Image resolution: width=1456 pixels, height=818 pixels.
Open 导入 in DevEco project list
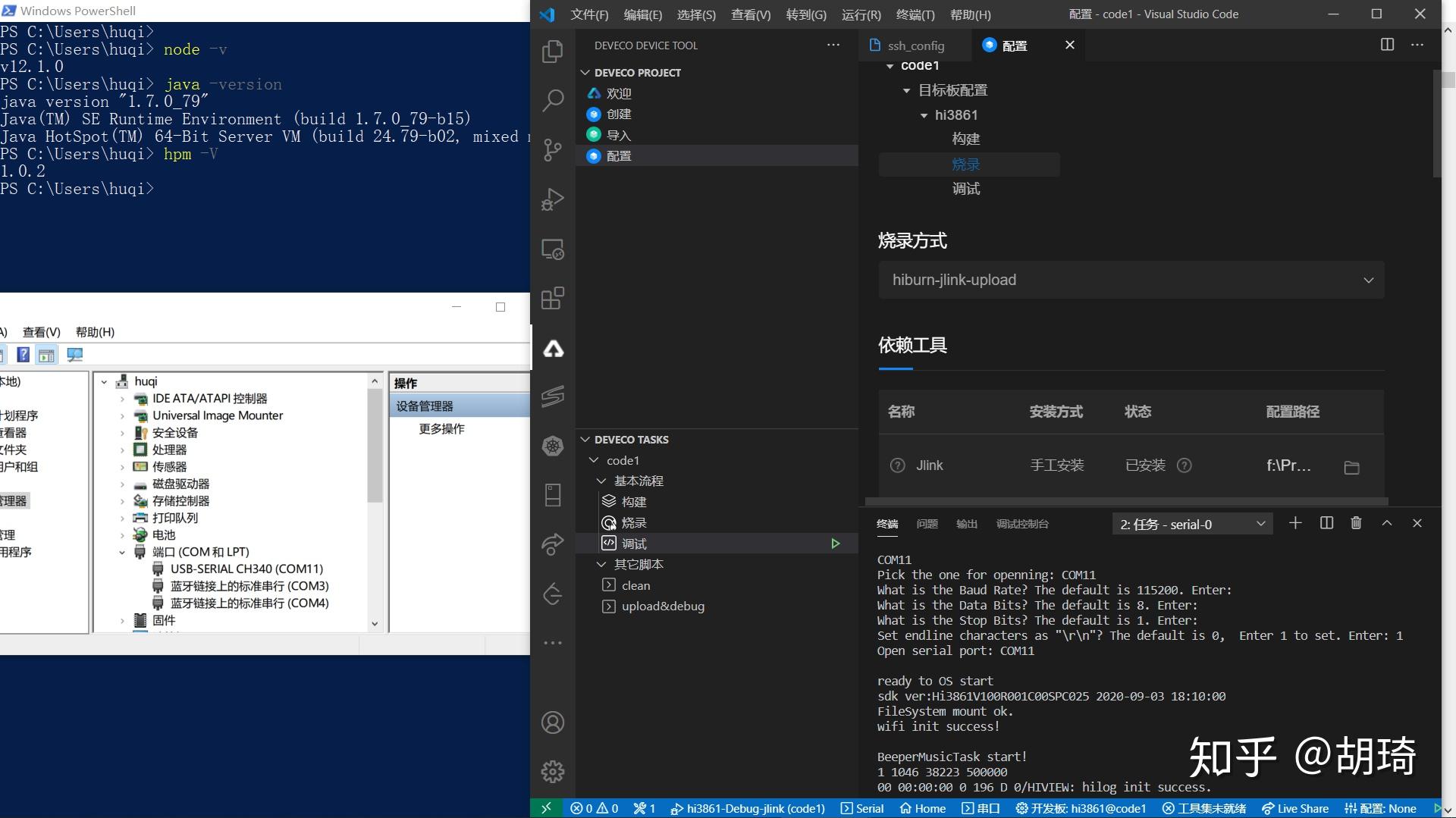(x=619, y=135)
